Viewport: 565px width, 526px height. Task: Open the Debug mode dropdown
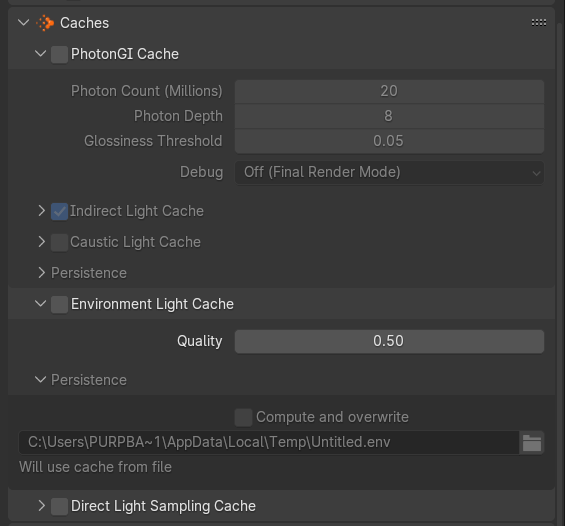click(x=389, y=173)
